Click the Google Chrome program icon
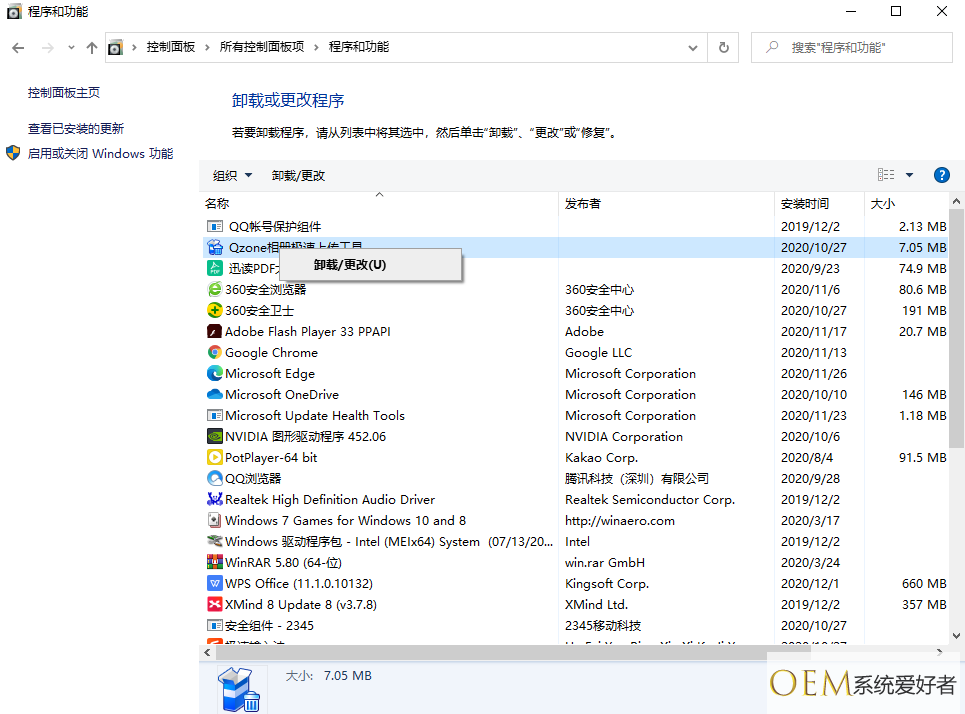Screen dimensions: 965x714 pyautogui.click(x=214, y=353)
